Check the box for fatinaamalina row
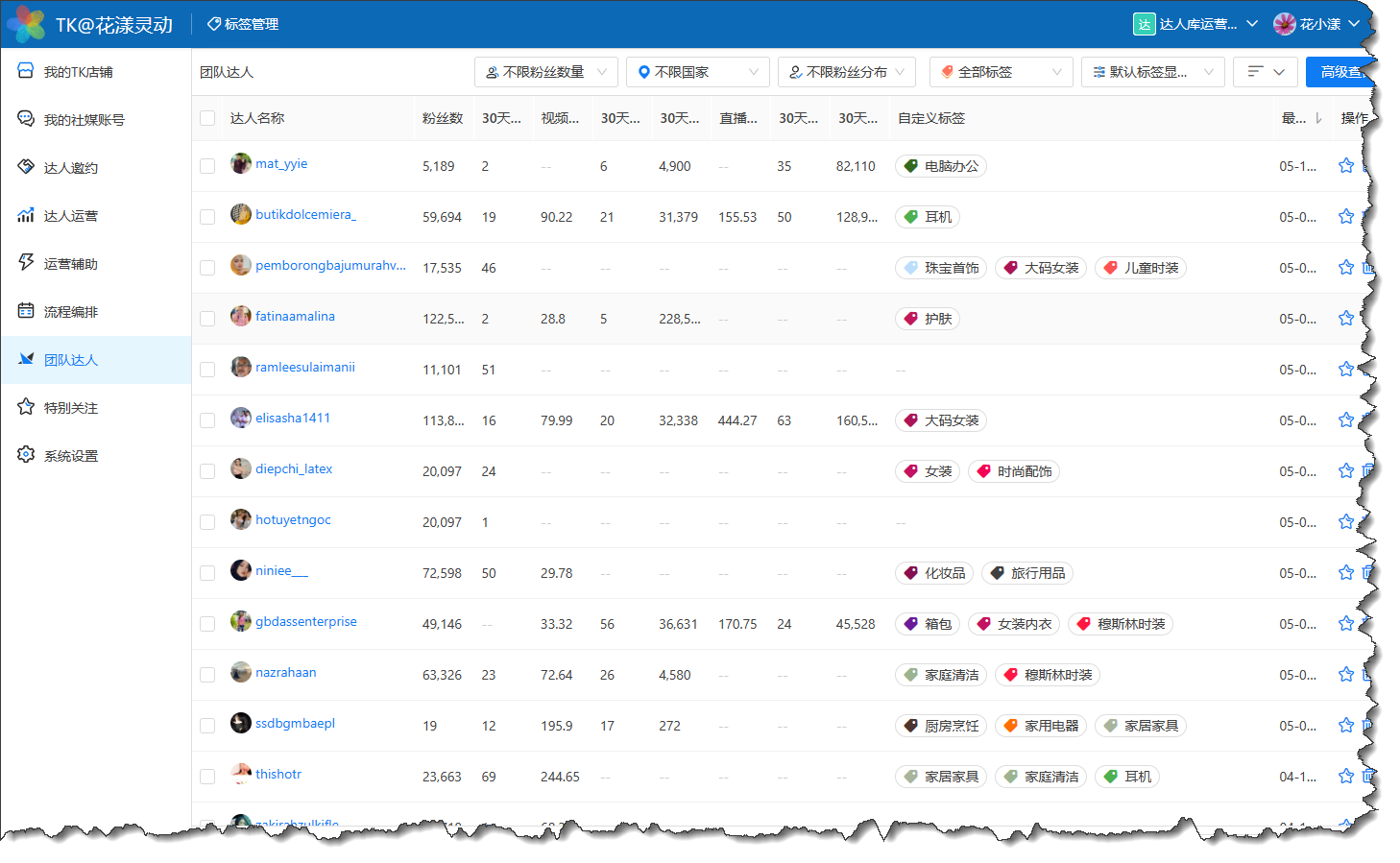 (207, 319)
